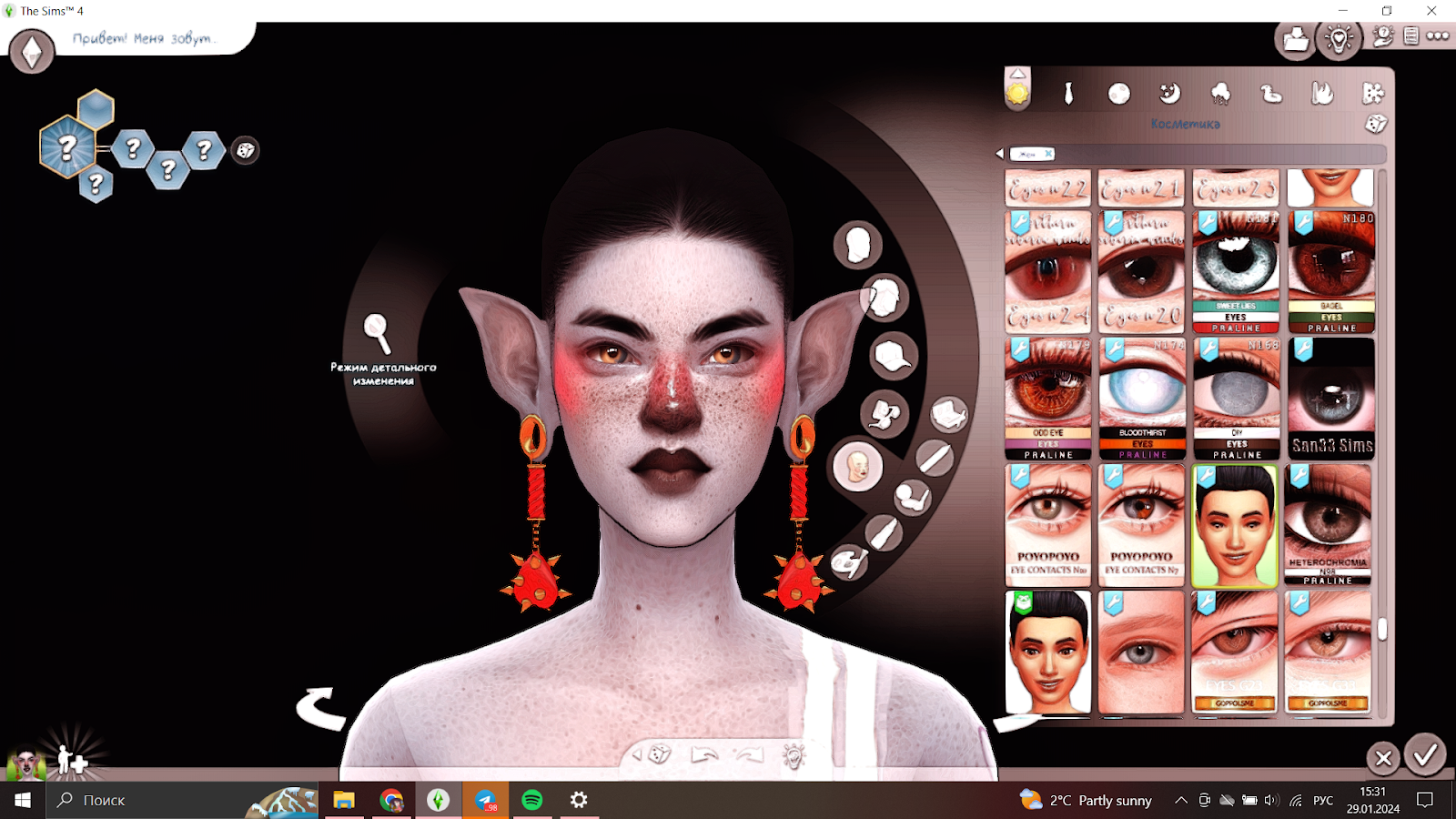
Task: Select Eyes n24 red eye thumbnail
Action: click(1048, 272)
